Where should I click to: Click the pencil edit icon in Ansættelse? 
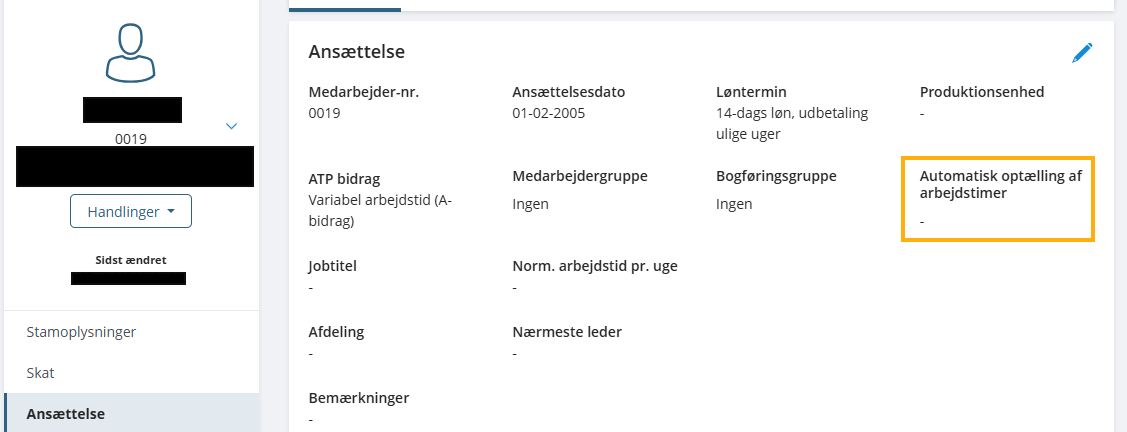click(x=1082, y=53)
